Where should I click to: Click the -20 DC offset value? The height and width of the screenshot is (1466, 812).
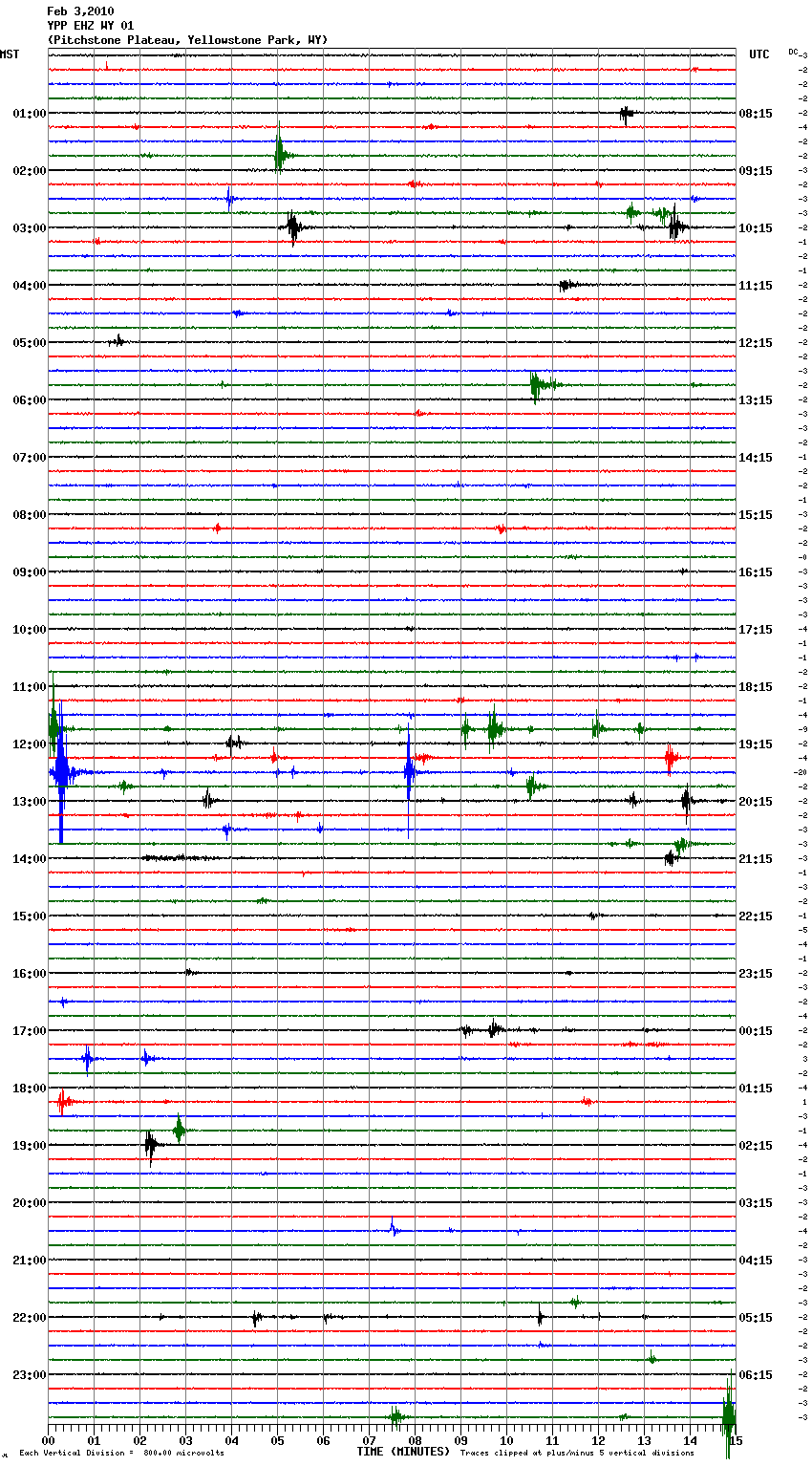point(801,772)
